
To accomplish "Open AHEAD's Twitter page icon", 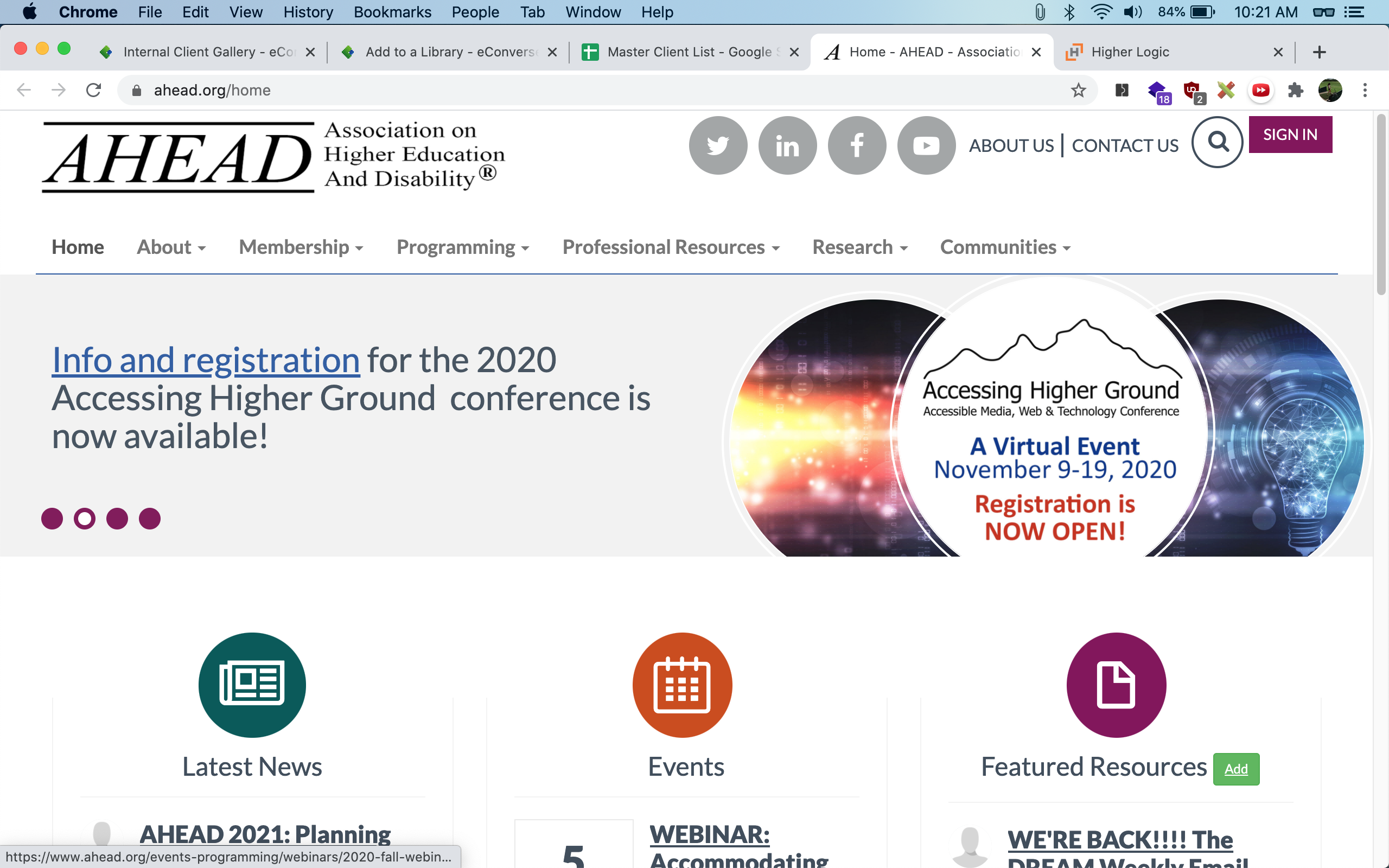I will (x=717, y=146).
